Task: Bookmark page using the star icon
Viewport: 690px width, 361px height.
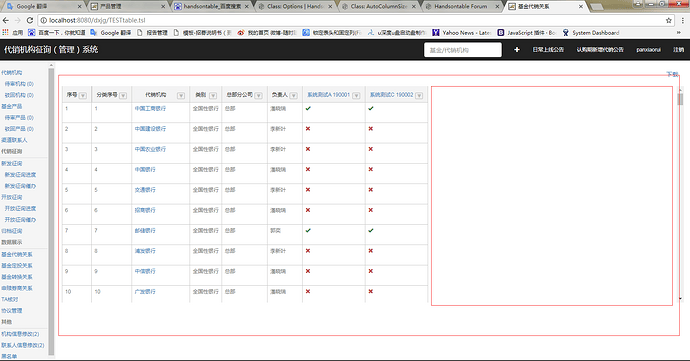Action: [668, 20]
